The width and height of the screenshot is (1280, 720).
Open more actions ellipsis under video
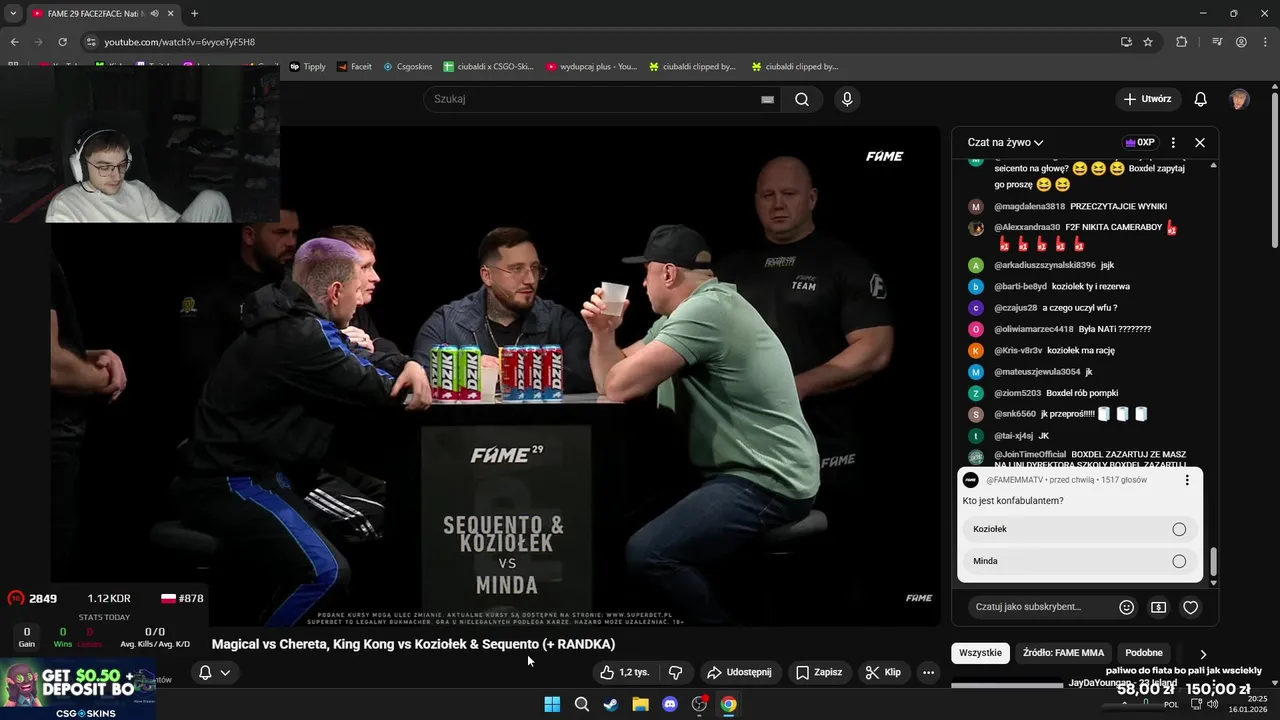click(x=928, y=672)
